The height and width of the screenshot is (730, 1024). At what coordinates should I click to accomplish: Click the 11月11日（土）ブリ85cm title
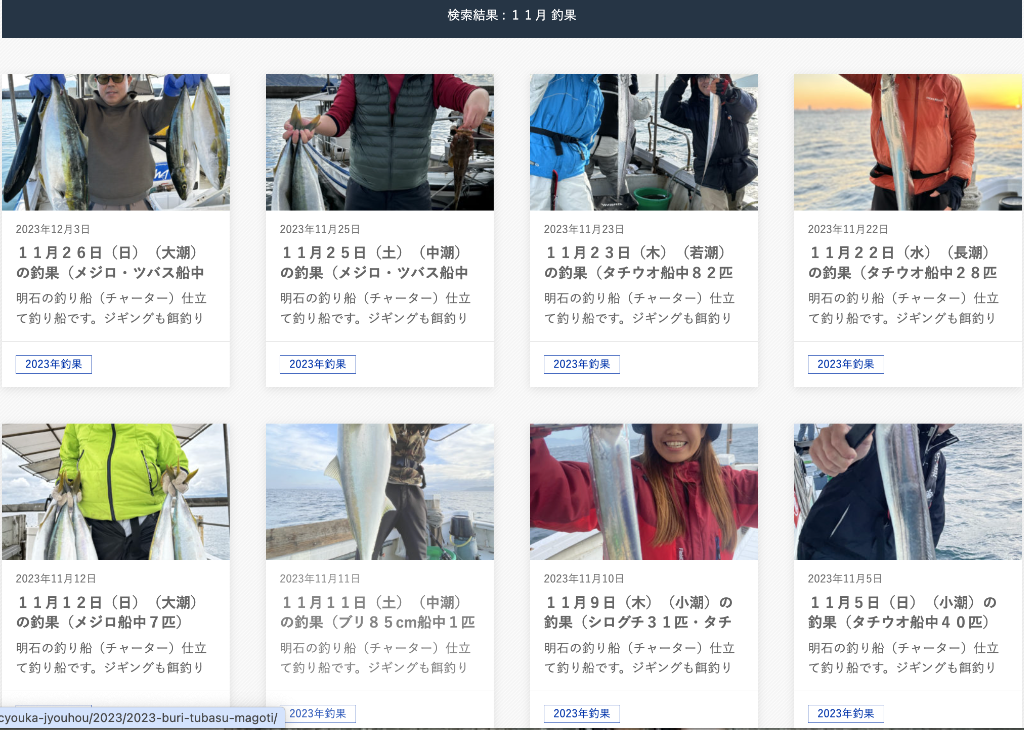(377, 612)
